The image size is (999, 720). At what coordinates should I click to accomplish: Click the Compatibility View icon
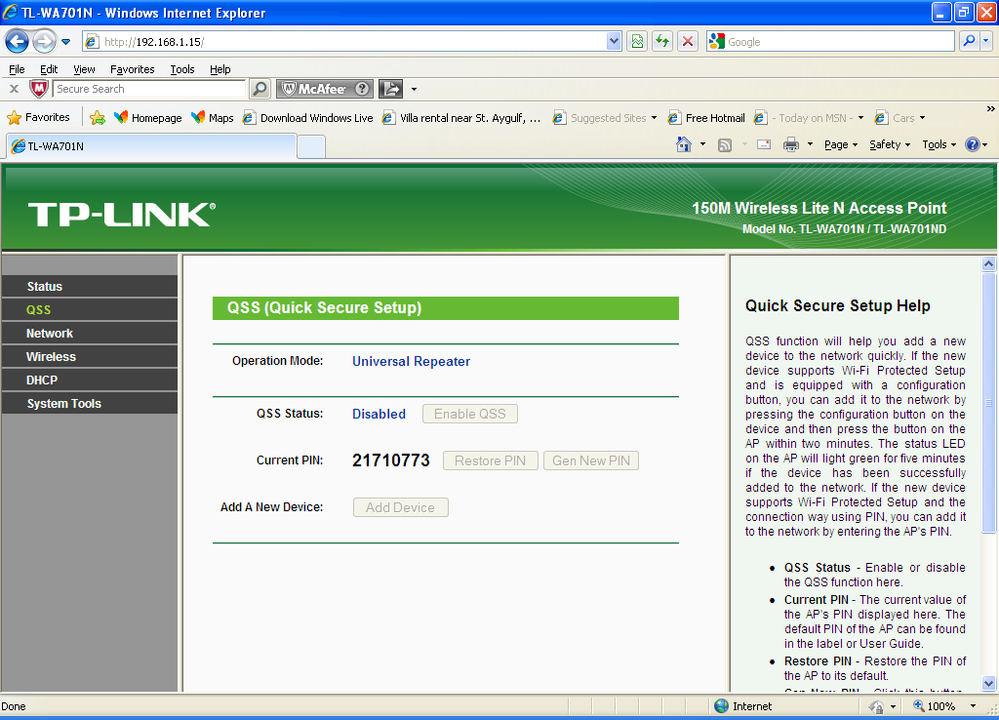(637, 42)
